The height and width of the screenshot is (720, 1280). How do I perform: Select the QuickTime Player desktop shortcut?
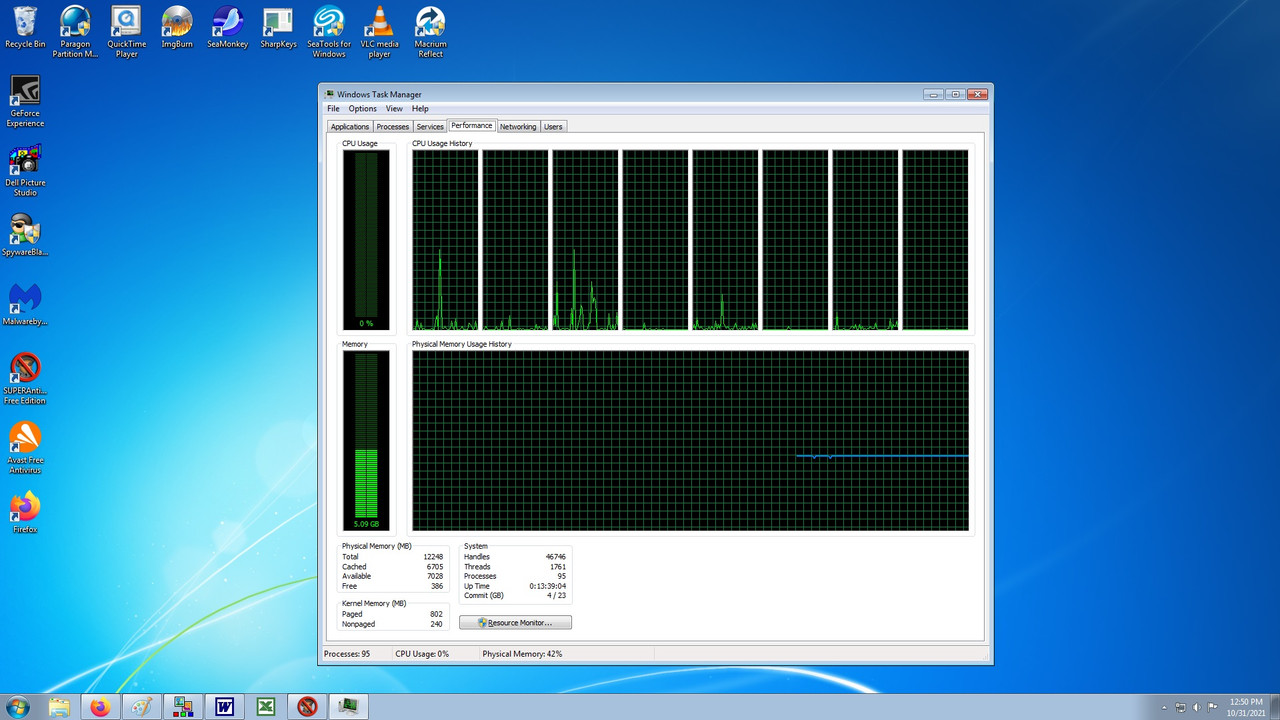click(x=126, y=31)
